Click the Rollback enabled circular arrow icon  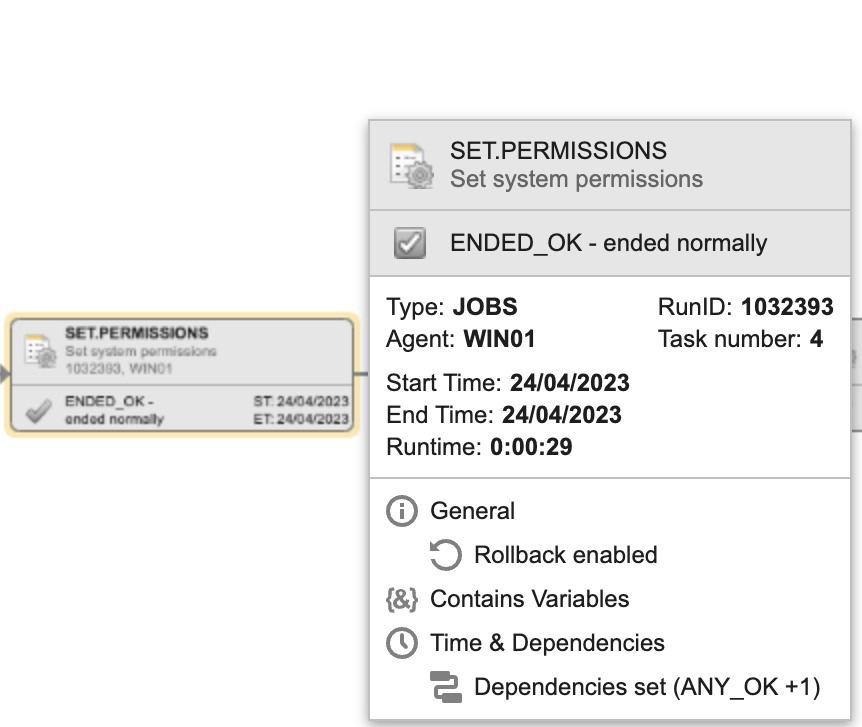(445, 555)
